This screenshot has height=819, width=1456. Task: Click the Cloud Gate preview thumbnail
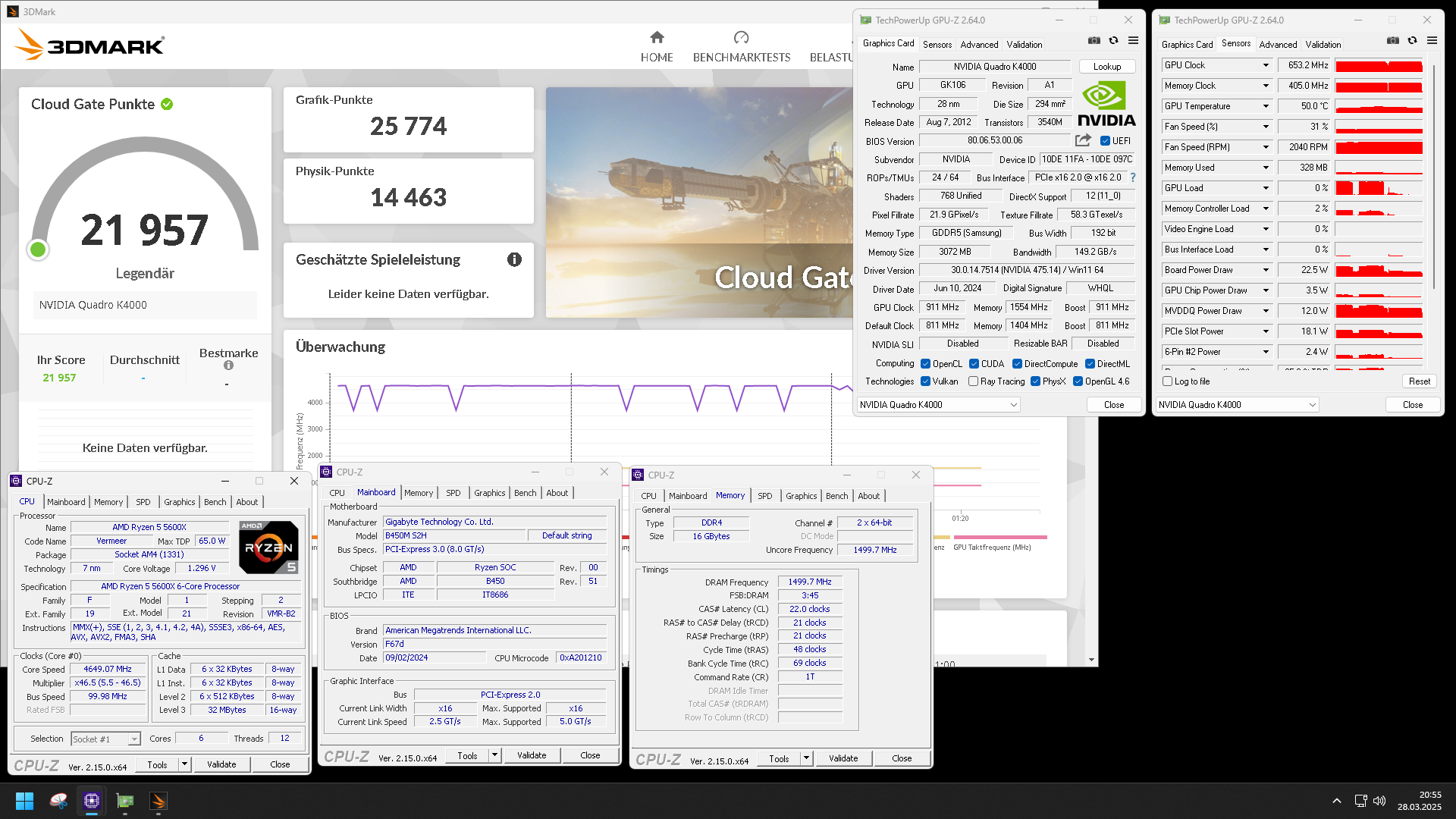(x=699, y=202)
